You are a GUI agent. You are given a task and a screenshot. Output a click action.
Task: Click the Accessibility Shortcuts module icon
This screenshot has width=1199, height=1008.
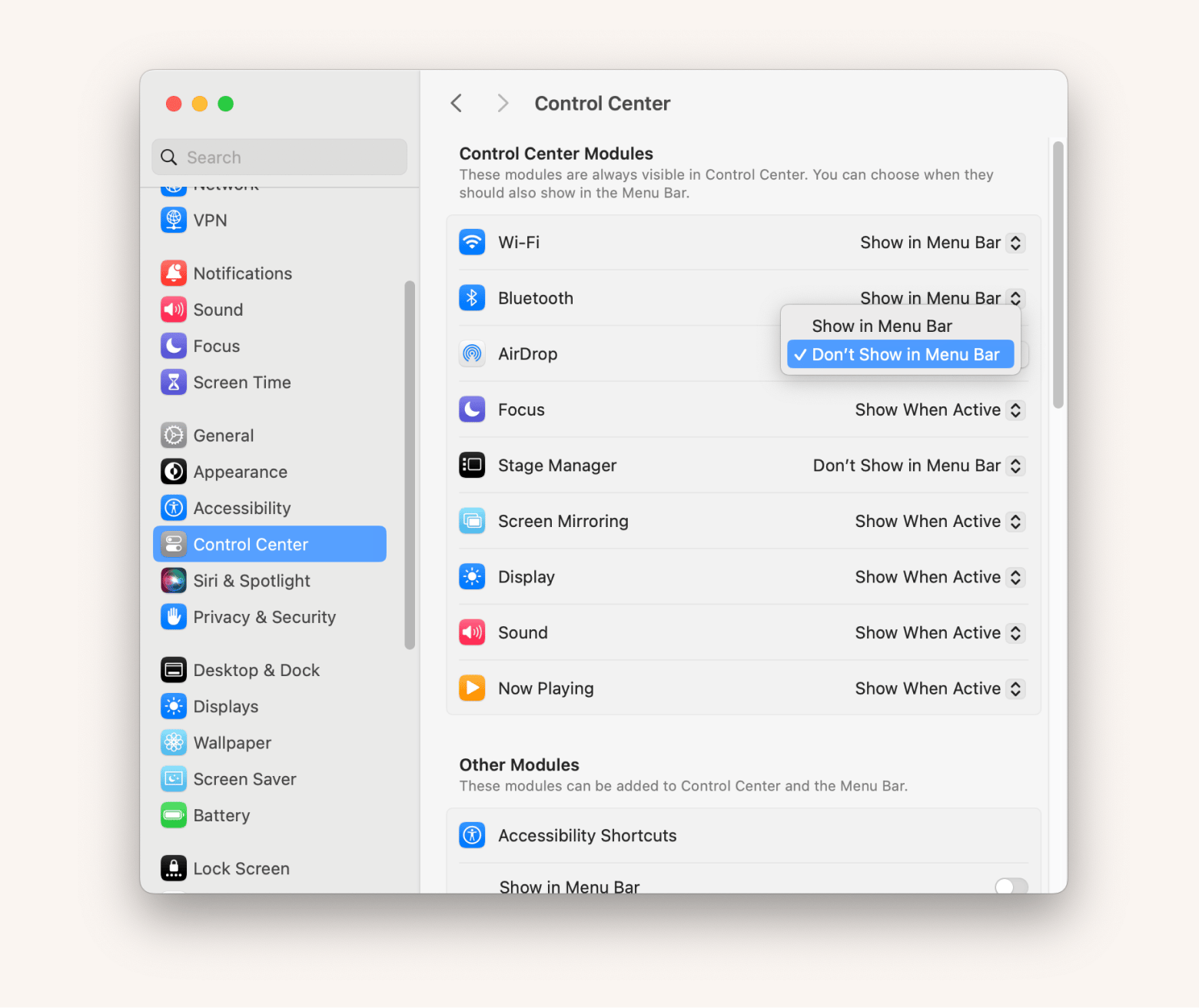(x=472, y=835)
